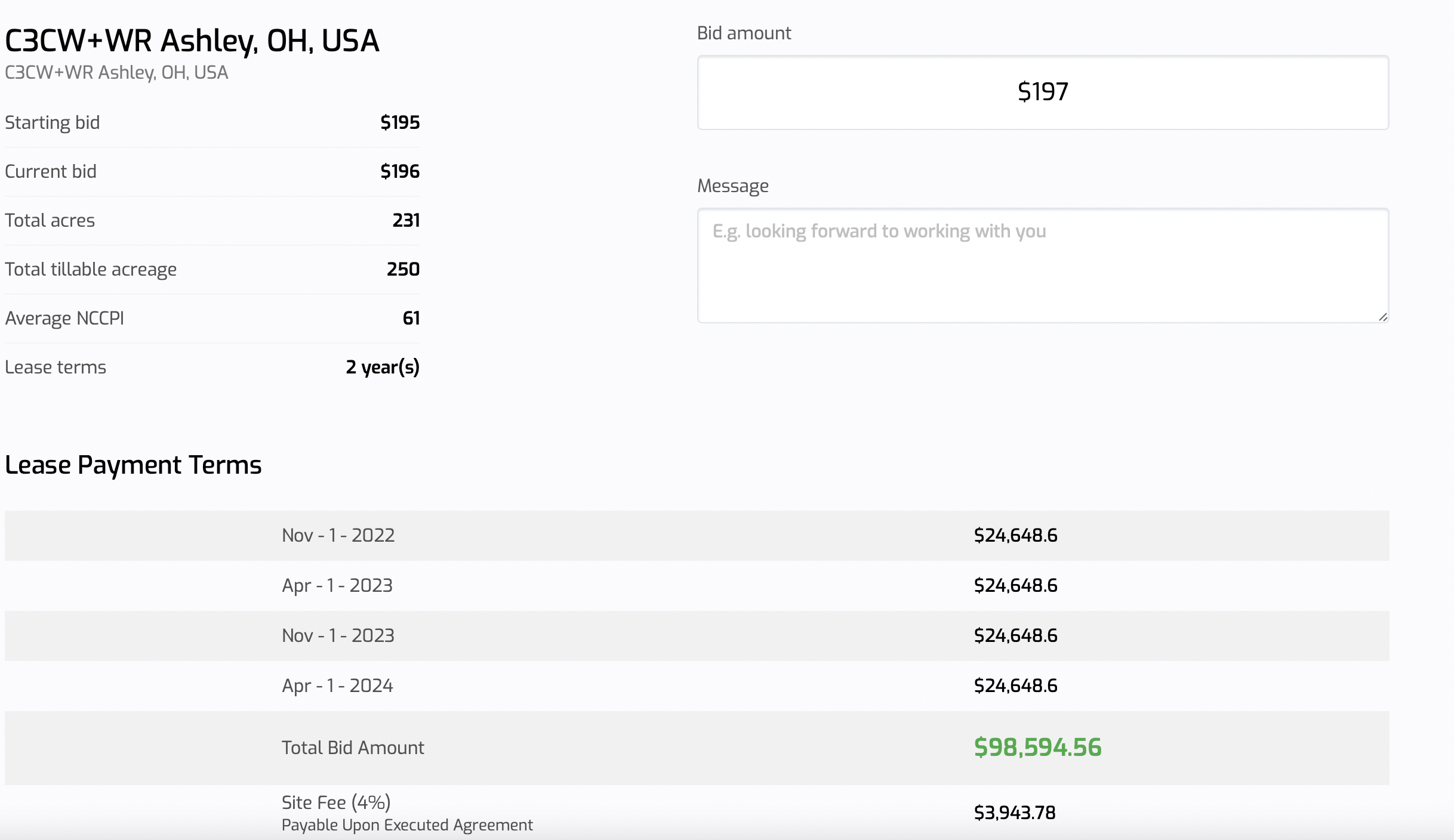Click the gray C3CW+WR Ashley address subtitle
This screenshot has height=840, width=1454.
116,72
